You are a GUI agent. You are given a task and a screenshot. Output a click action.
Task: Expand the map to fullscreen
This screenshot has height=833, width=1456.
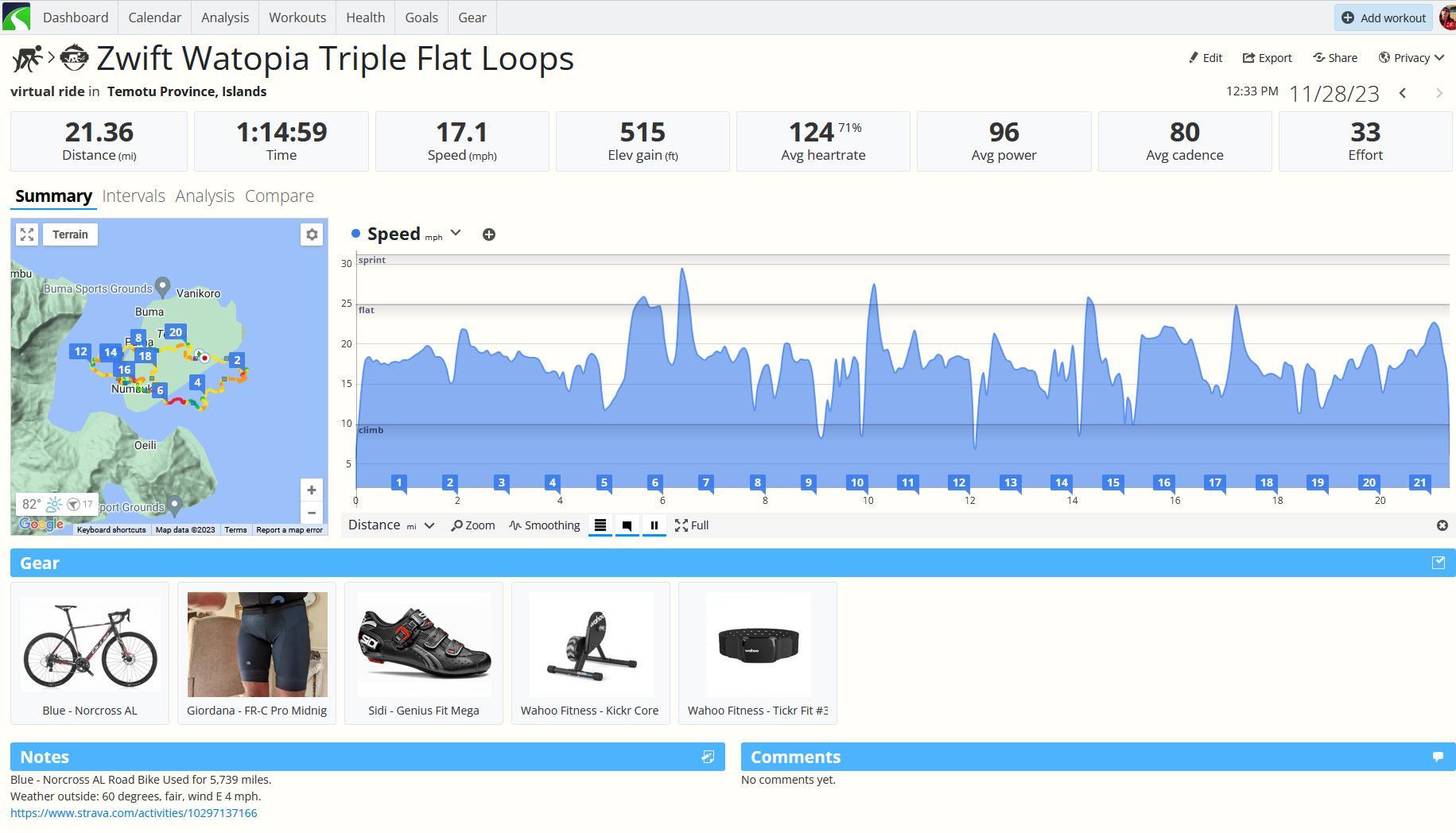click(27, 234)
